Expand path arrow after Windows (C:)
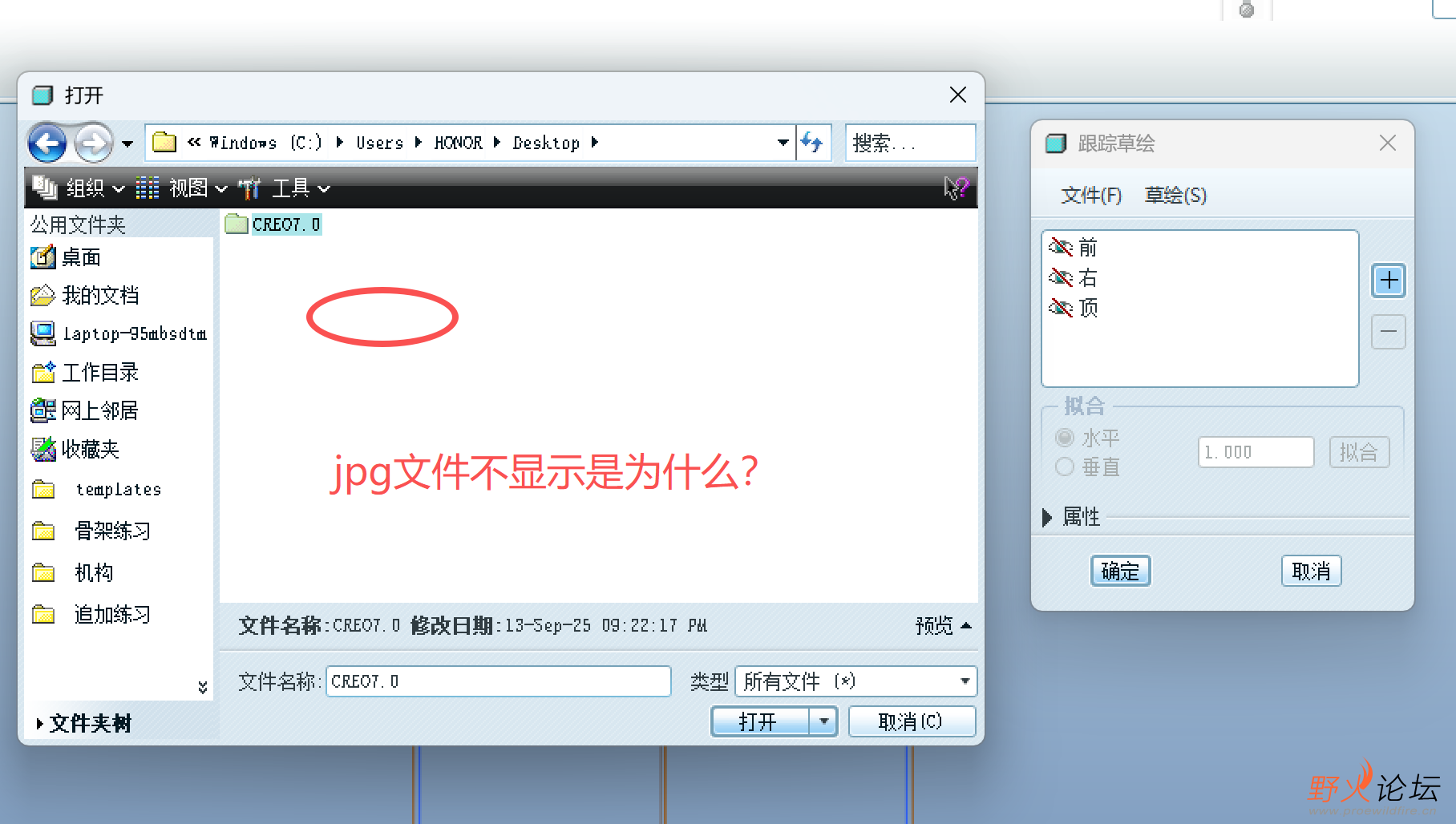Screen dimensions: 1456x824 point(339,143)
